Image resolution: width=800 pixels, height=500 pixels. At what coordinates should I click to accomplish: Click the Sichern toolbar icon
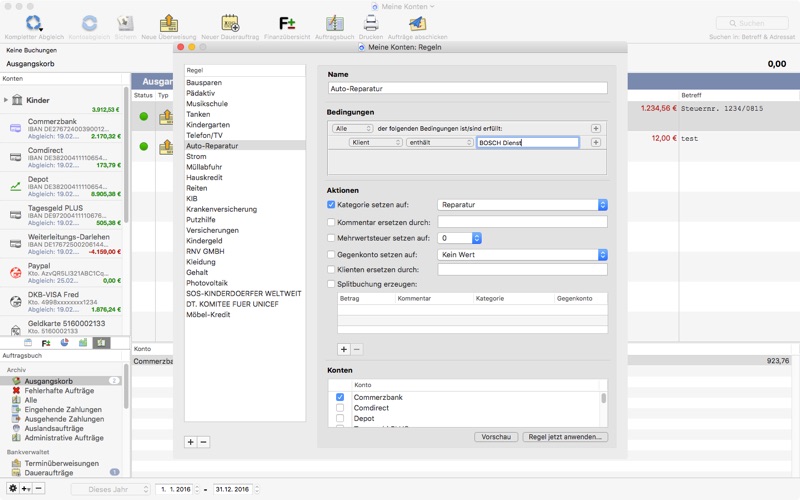(125, 23)
